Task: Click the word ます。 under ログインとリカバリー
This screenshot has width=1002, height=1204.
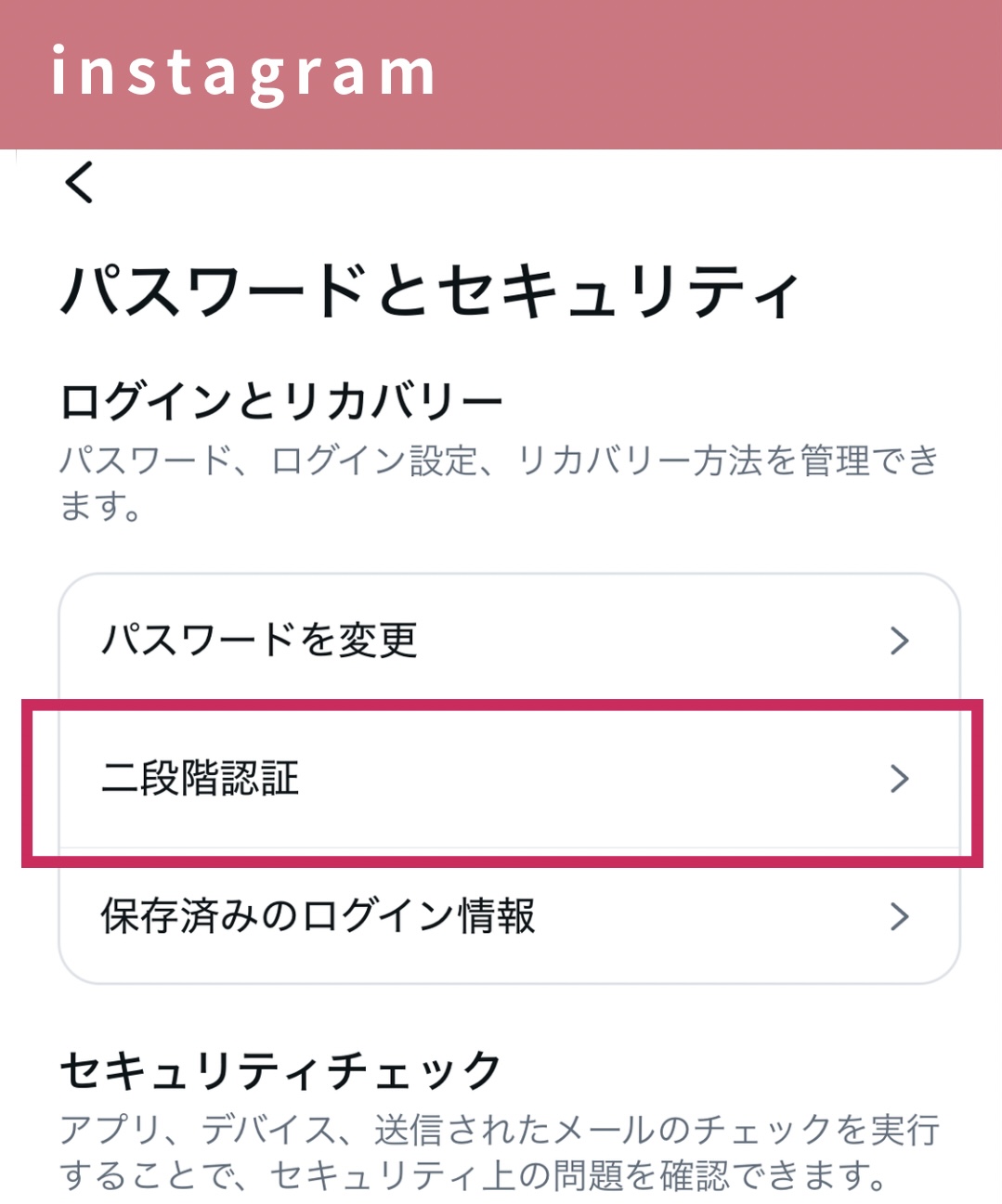Action: tap(100, 507)
